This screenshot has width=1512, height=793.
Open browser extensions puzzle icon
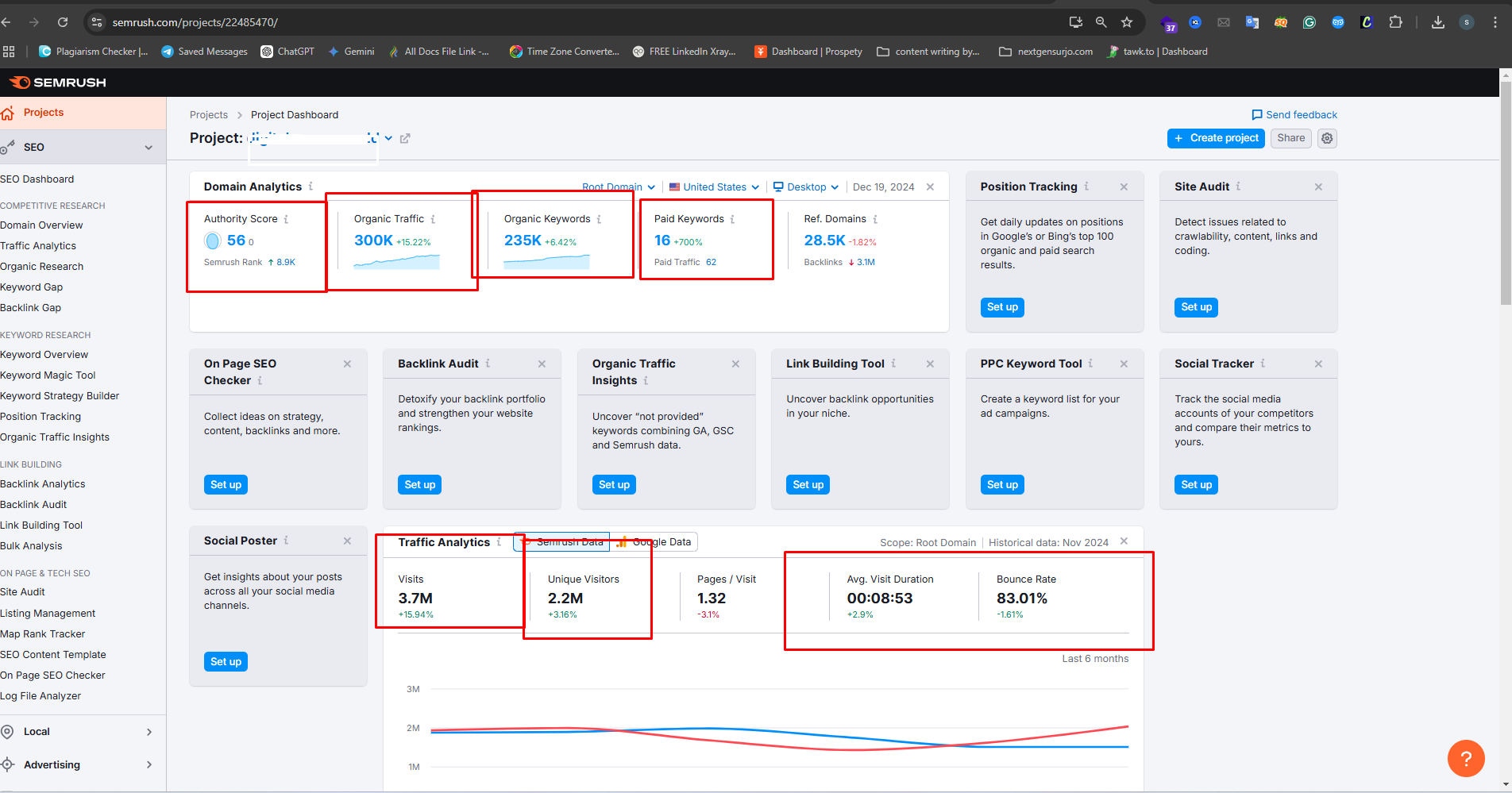[1395, 22]
